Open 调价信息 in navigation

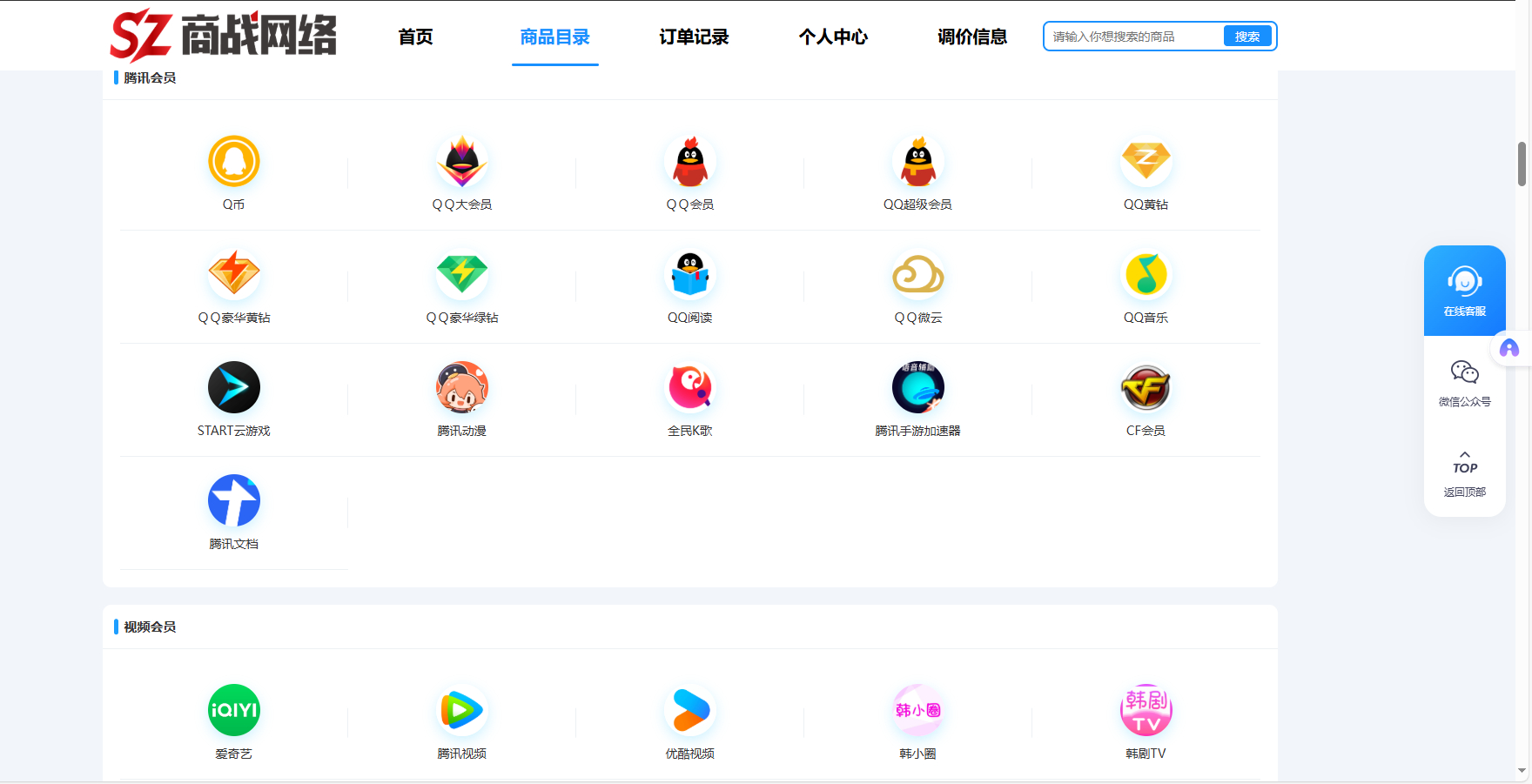click(972, 37)
